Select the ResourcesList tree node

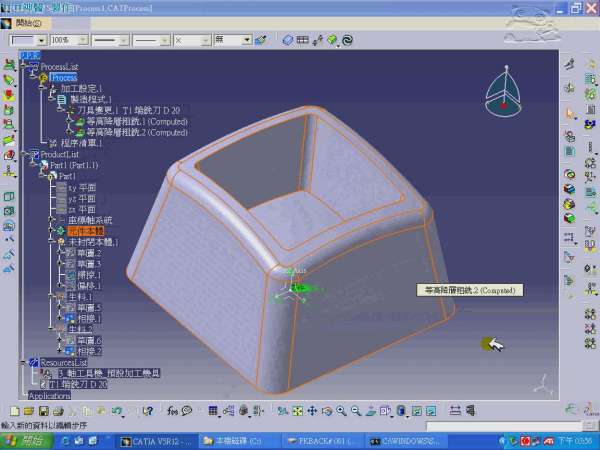point(66,362)
